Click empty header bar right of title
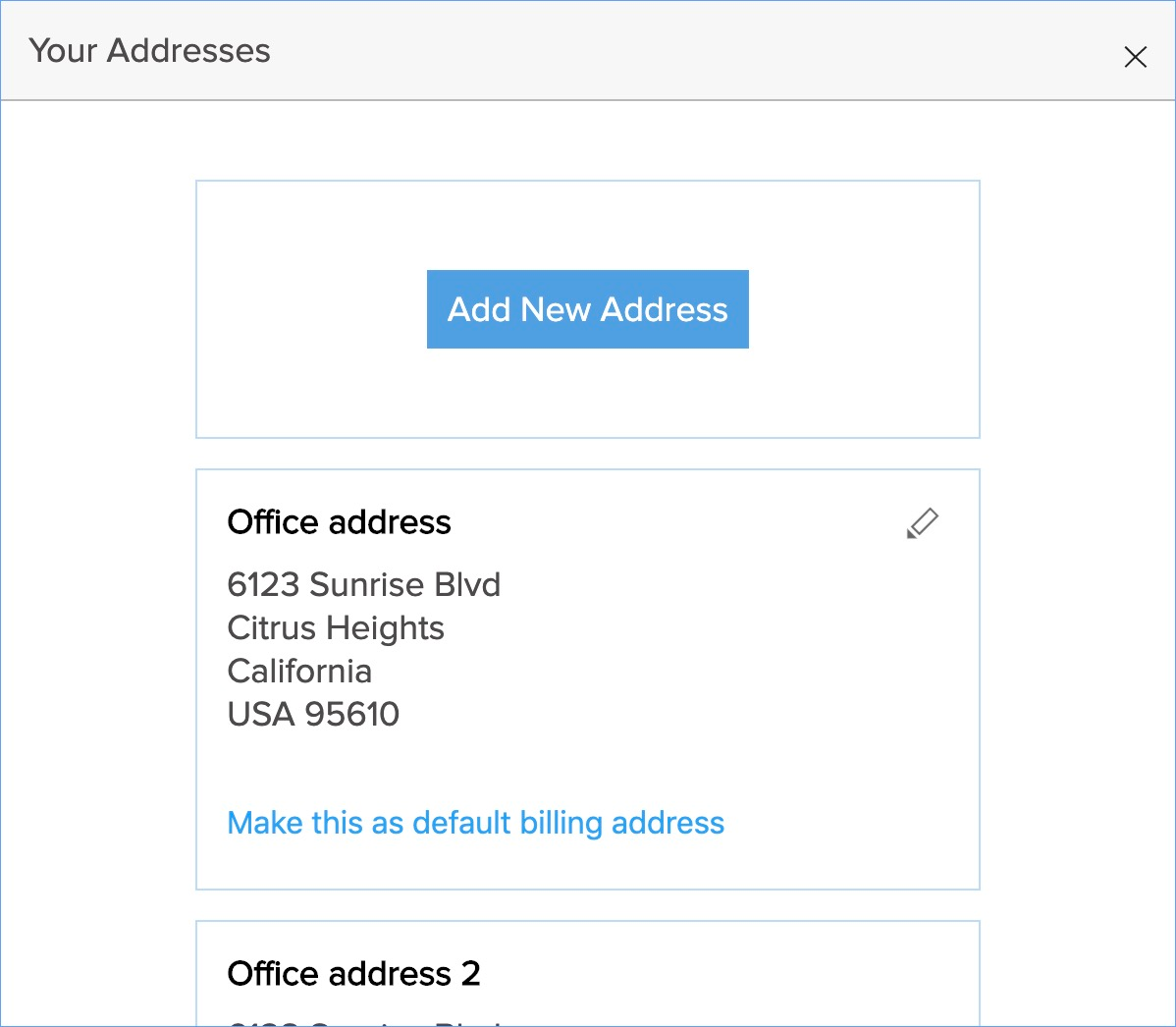 pyautogui.click(x=687, y=51)
